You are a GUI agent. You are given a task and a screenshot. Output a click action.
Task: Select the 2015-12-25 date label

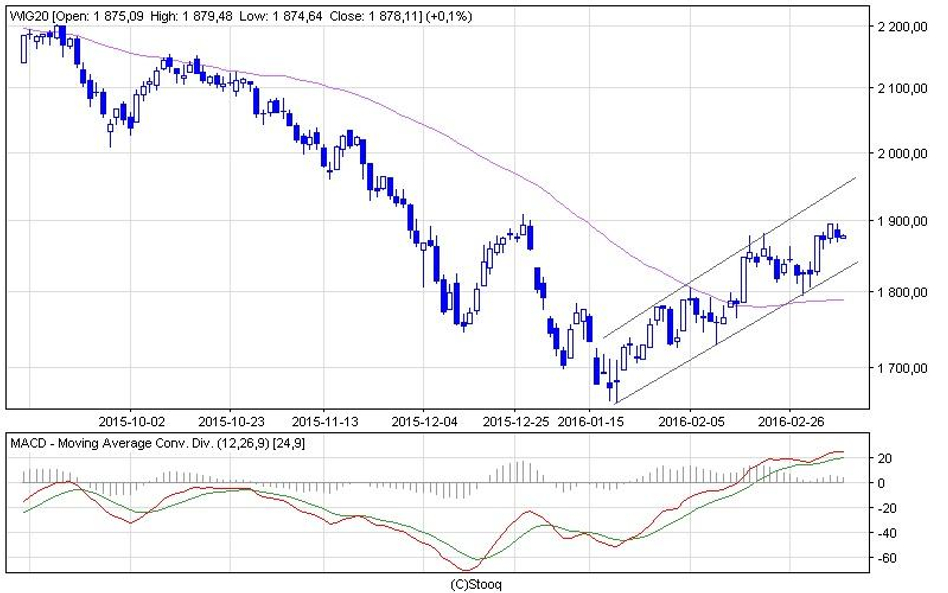514,420
